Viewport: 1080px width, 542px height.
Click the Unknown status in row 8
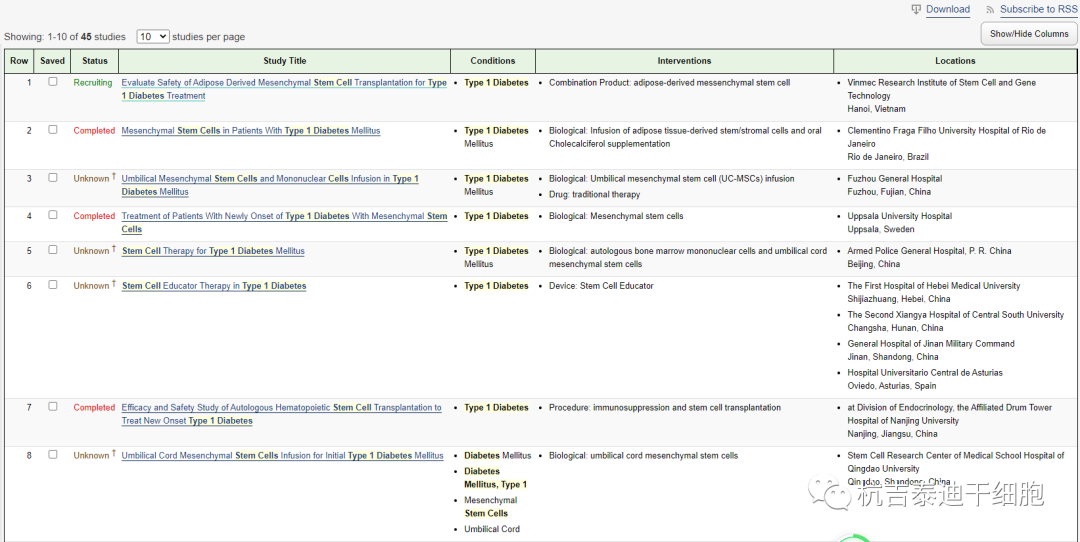tap(92, 455)
